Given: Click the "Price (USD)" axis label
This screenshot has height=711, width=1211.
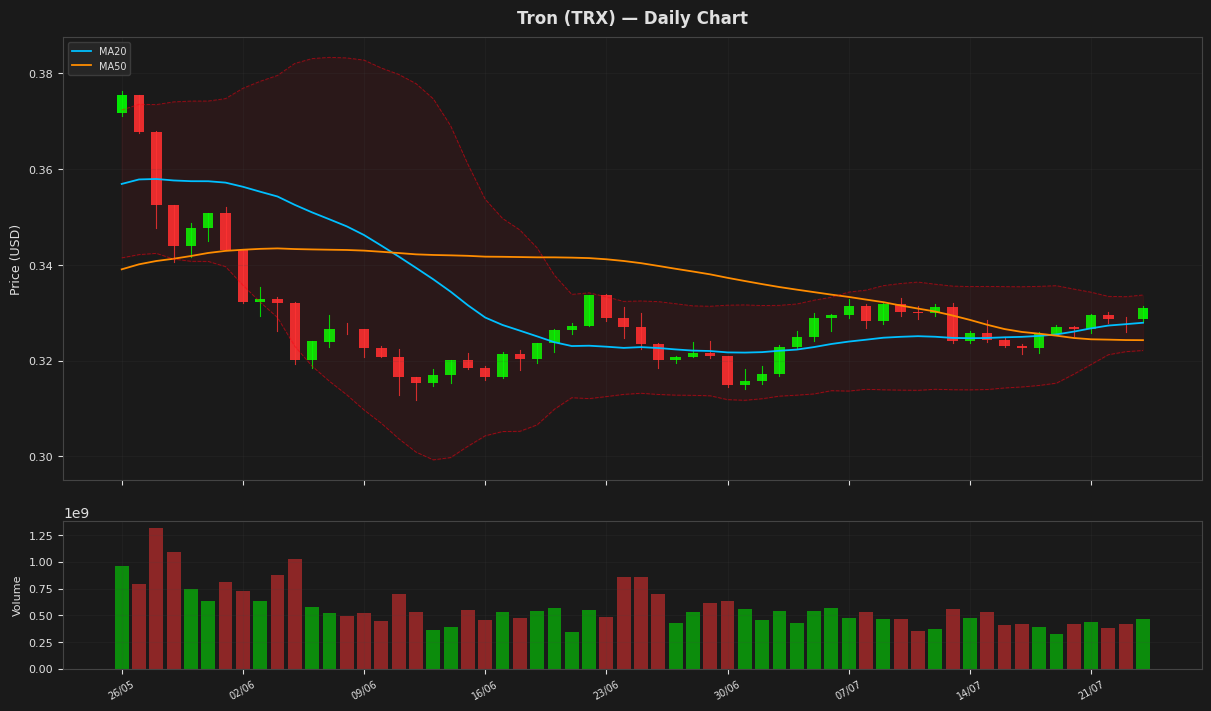Looking at the screenshot, I should click(15, 259).
